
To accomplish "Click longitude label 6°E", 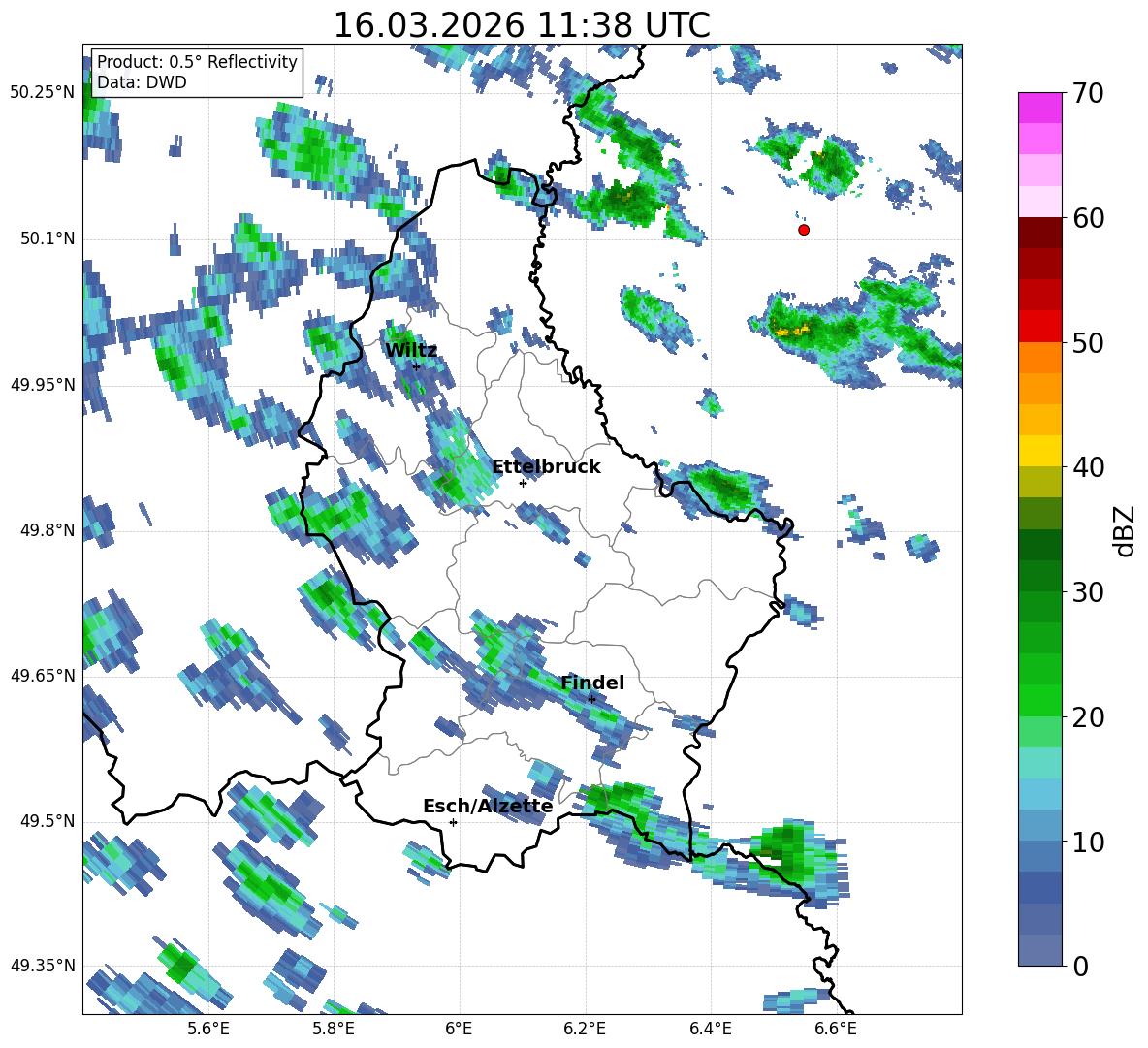I will coord(459,1029).
